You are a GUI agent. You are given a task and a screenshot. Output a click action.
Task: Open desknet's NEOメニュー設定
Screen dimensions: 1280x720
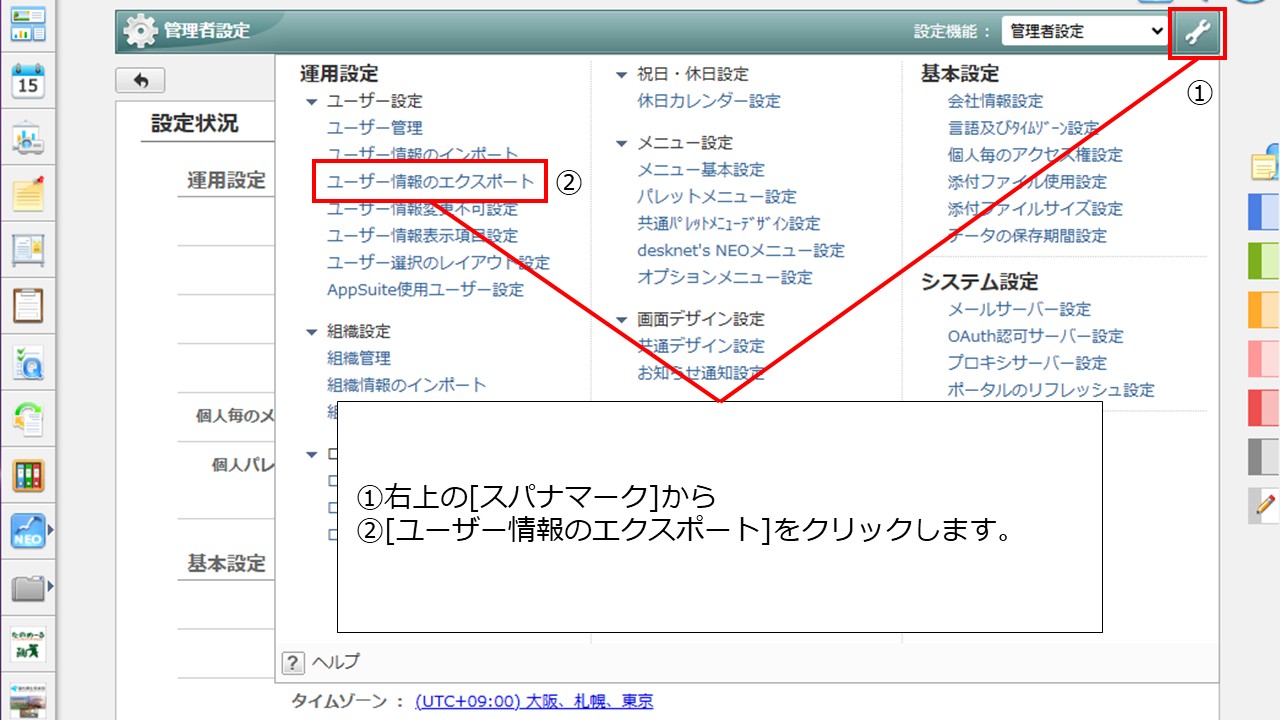tap(741, 251)
